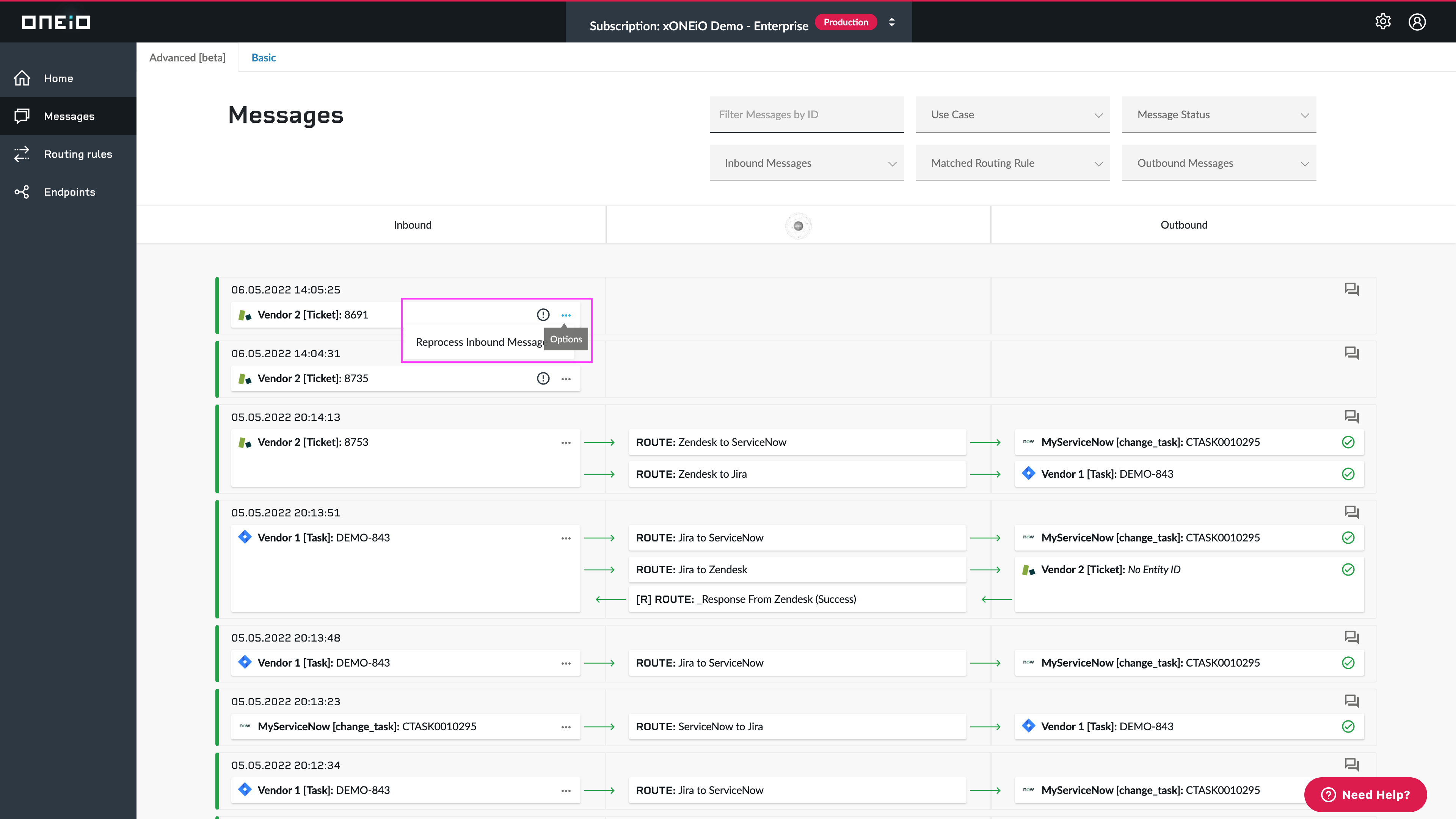Click the conversation icon for 06.05.2022 14:05:25
The height and width of the screenshot is (819, 1456).
coord(1351,289)
